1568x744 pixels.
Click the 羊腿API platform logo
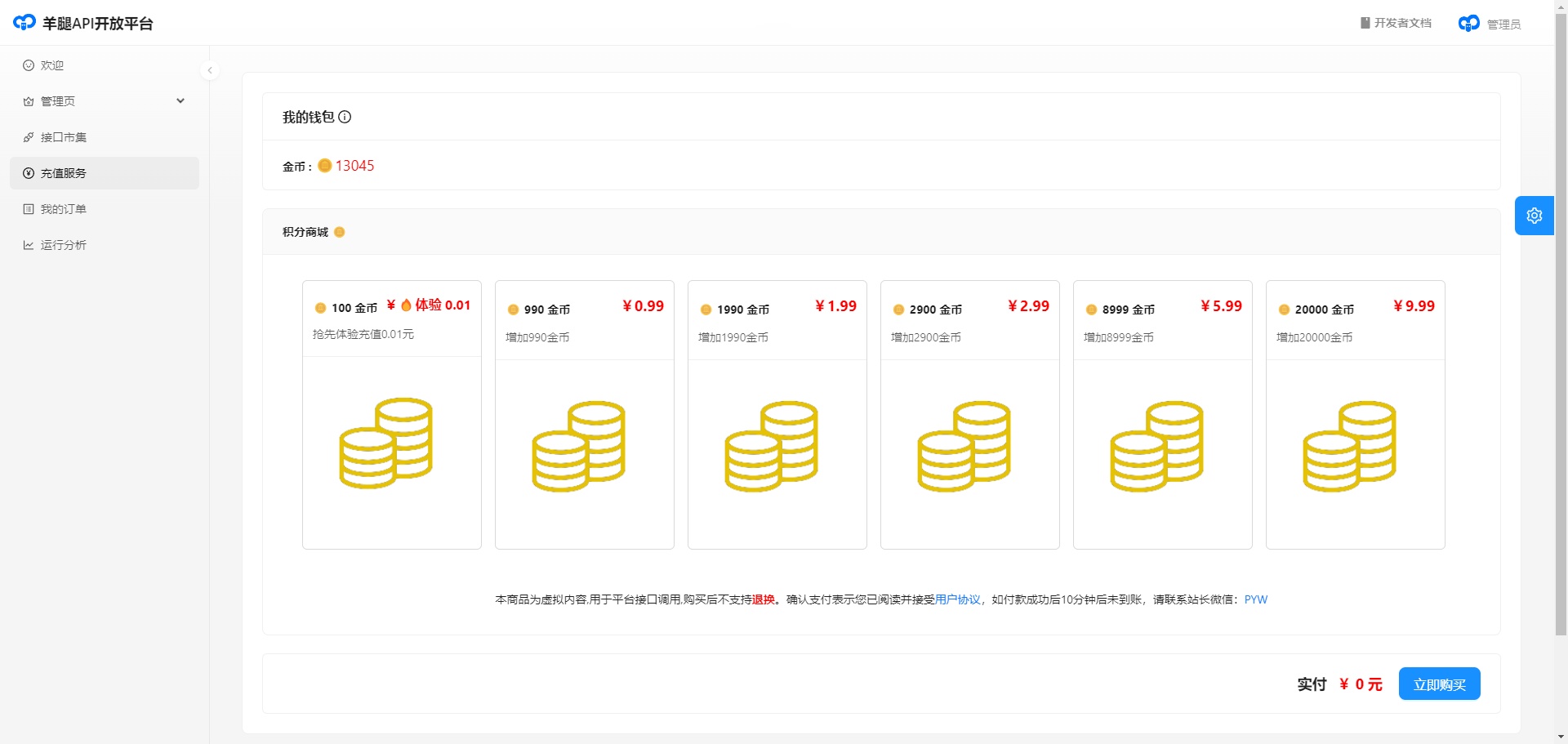[24, 23]
